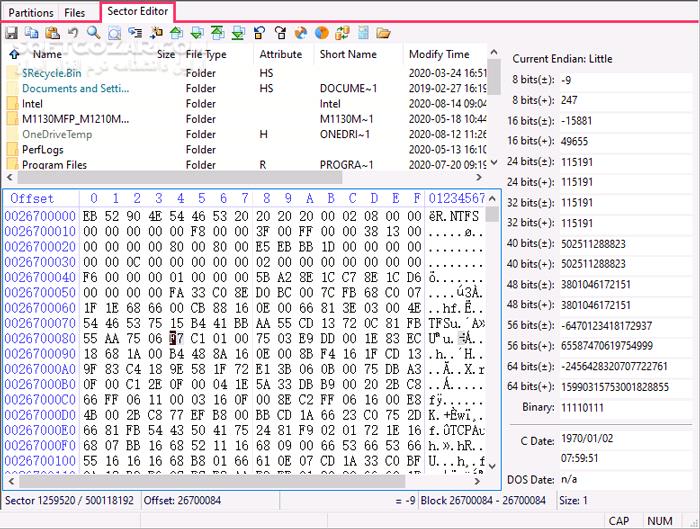
Task: Select the M1130MFP_M1210M... folder row
Action: 246,119
